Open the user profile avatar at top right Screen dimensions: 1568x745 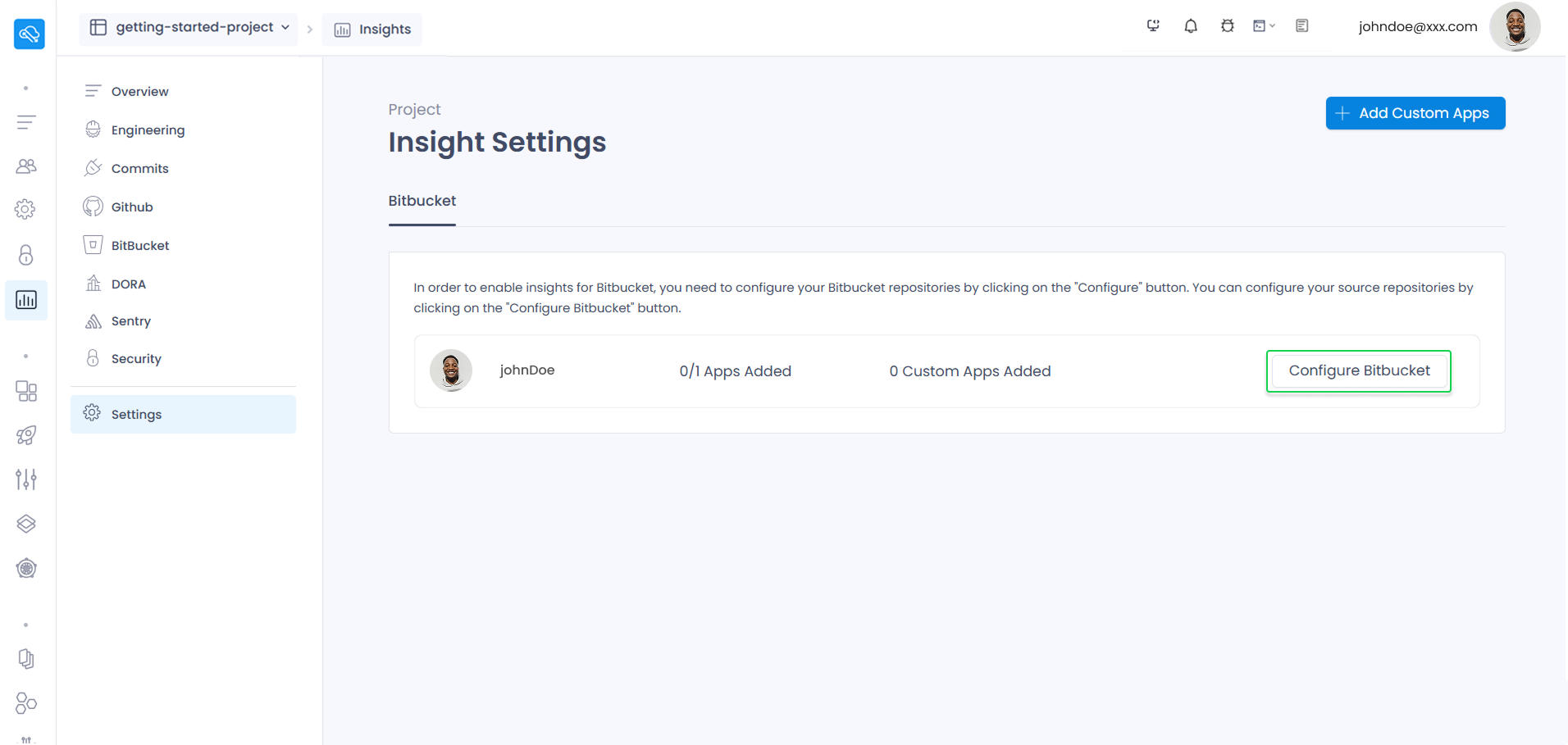click(1516, 26)
